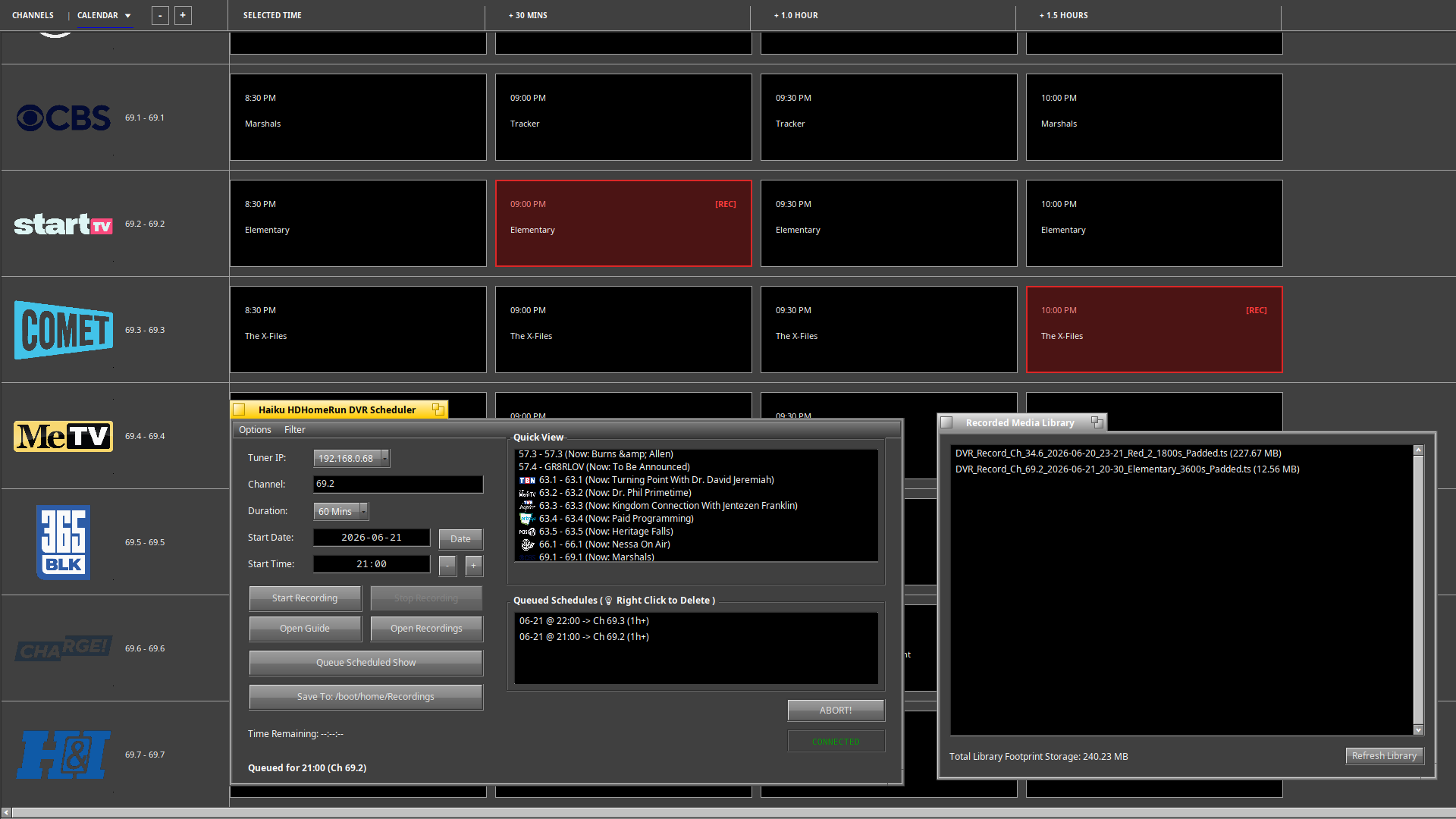Click Save To recordings path button
1456x819 pixels.
(x=366, y=697)
